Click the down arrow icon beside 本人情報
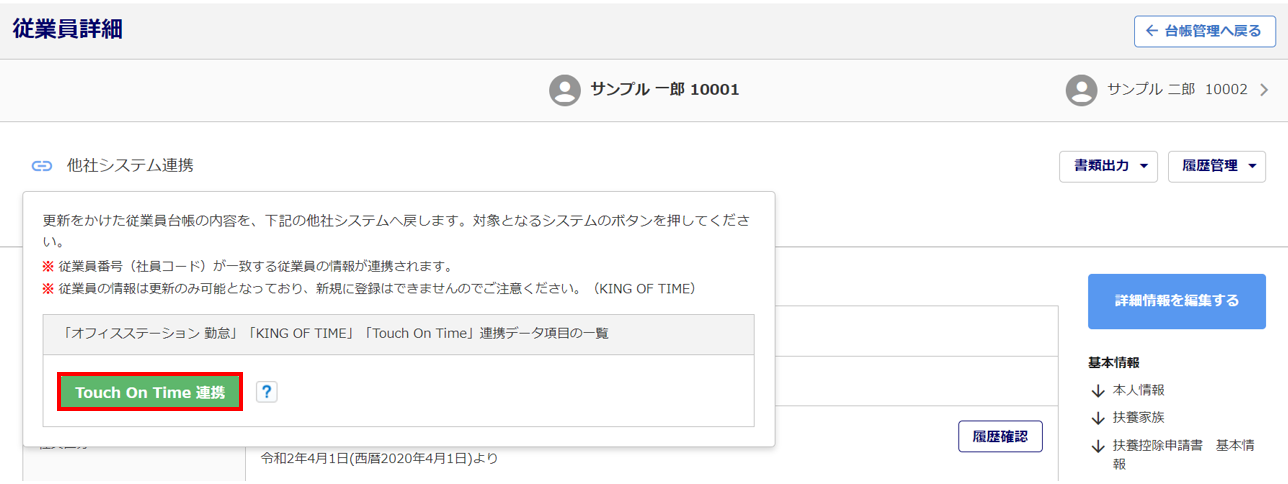The height and width of the screenshot is (484, 1288). (x=1098, y=391)
